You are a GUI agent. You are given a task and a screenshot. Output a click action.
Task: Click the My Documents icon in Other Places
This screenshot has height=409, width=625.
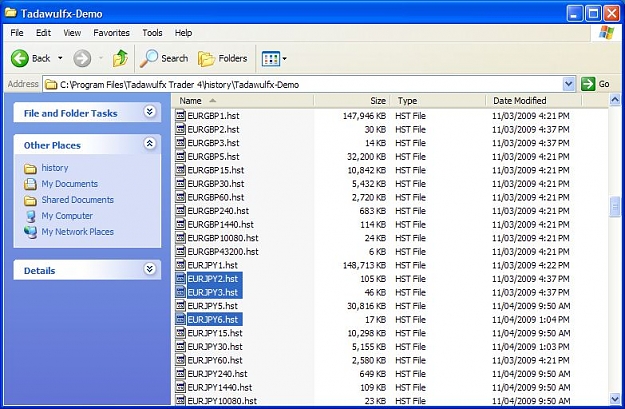30,184
